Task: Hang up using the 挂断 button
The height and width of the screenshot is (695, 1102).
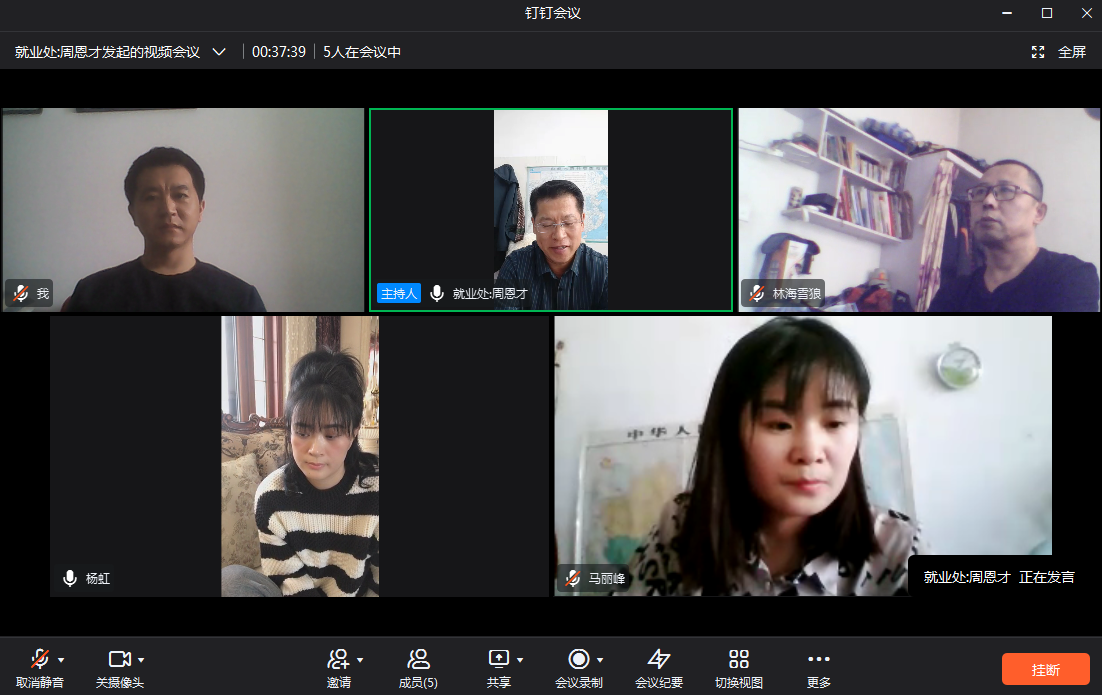Action: point(1045,670)
